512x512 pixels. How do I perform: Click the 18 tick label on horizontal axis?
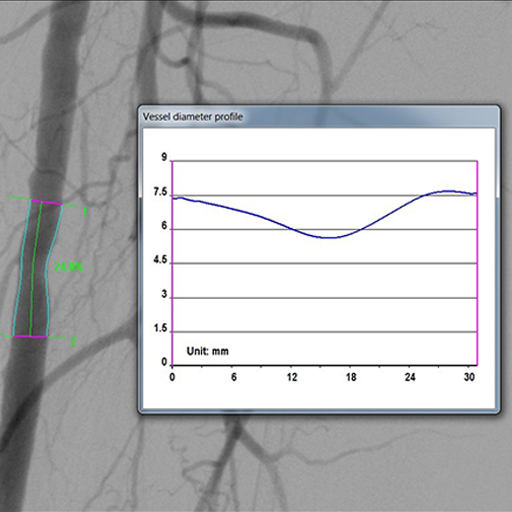point(351,377)
